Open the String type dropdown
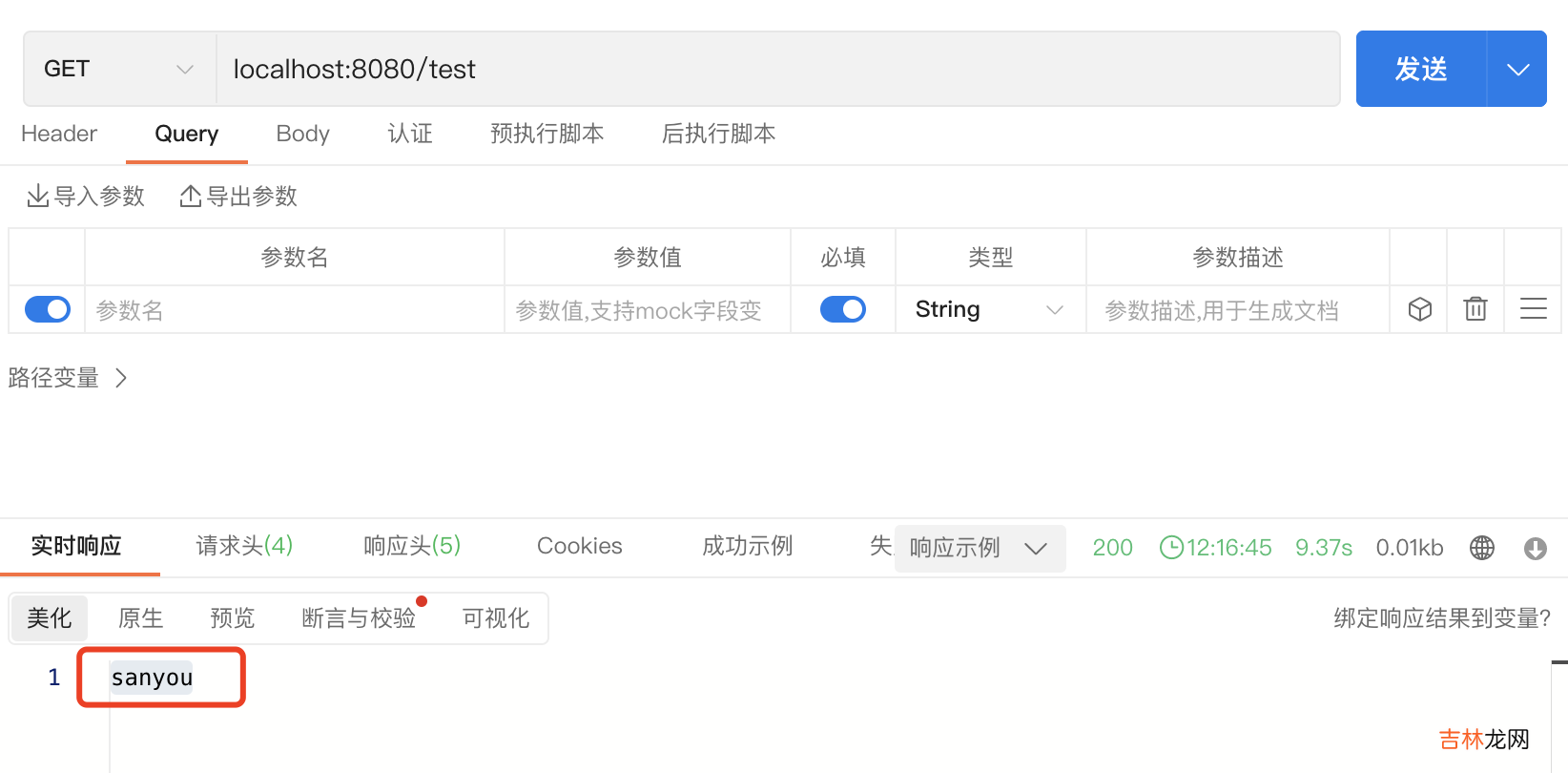 point(989,309)
